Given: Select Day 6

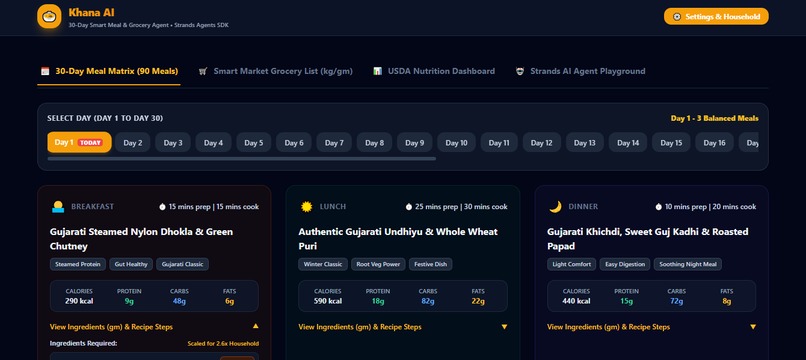Looking at the screenshot, I should 294,142.
